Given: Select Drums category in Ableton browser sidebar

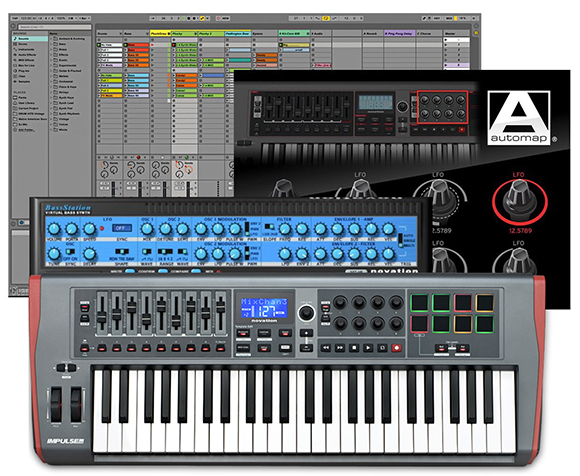Looking at the screenshot, I should [30, 44].
